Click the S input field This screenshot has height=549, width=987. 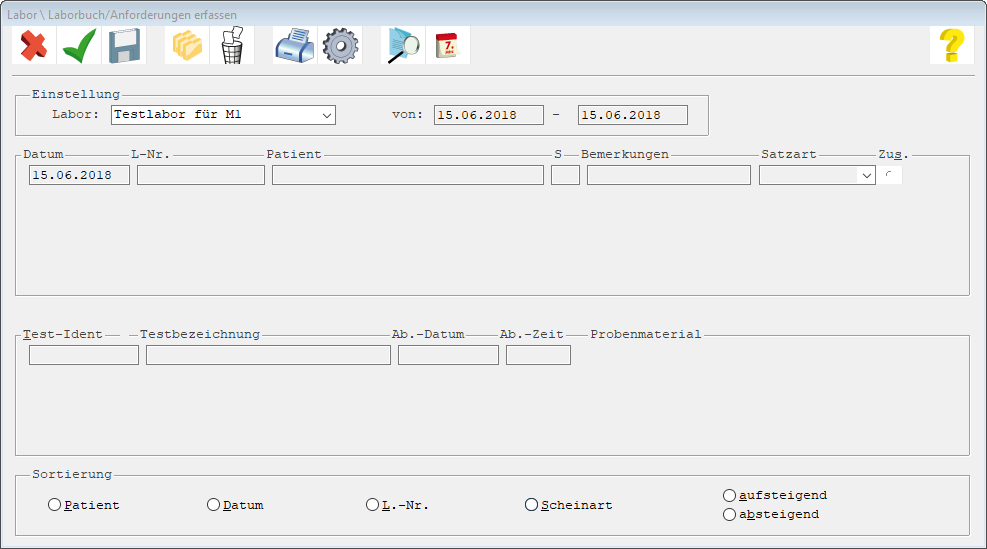point(565,175)
